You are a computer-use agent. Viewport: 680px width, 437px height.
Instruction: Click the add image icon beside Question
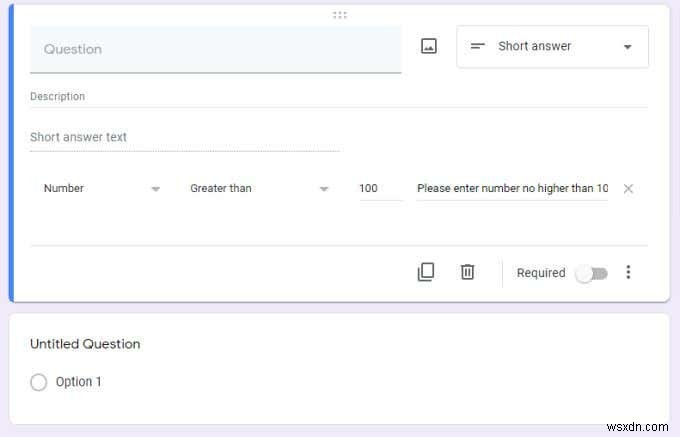pyautogui.click(x=428, y=46)
